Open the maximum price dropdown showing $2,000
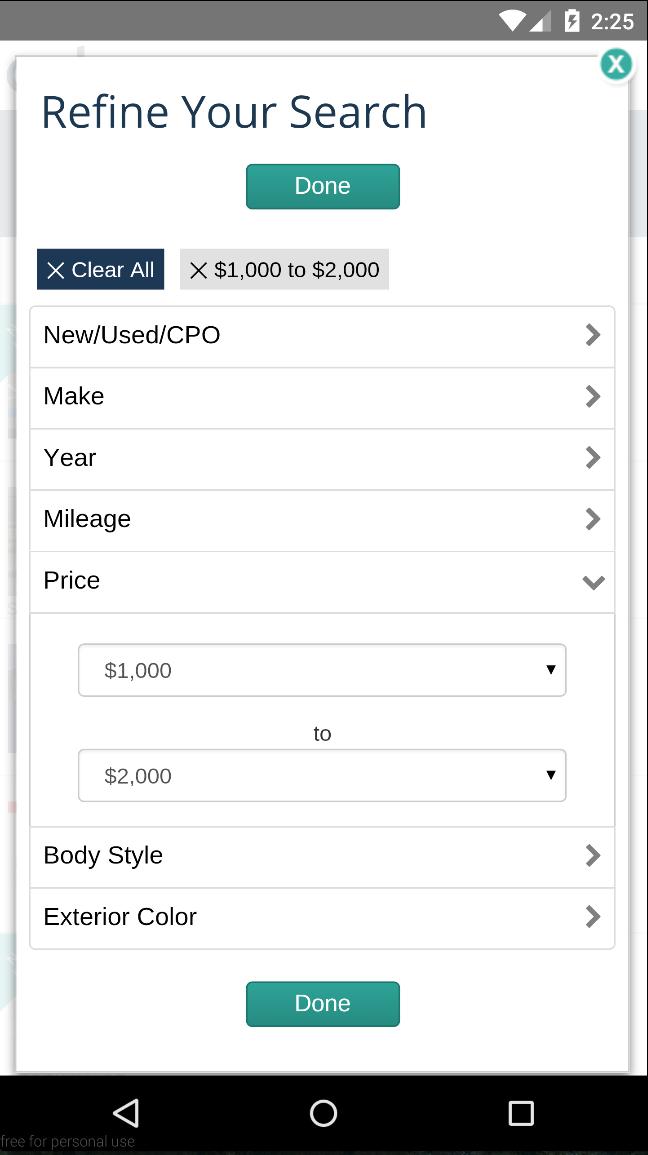Image resolution: width=648 pixels, height=1155 pixels. pos(322,775)
